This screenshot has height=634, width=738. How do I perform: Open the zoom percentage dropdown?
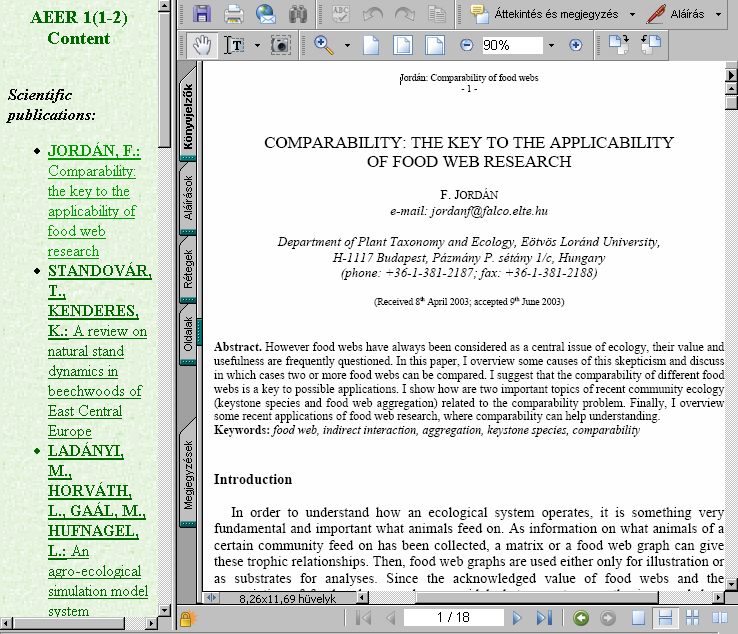551,46
